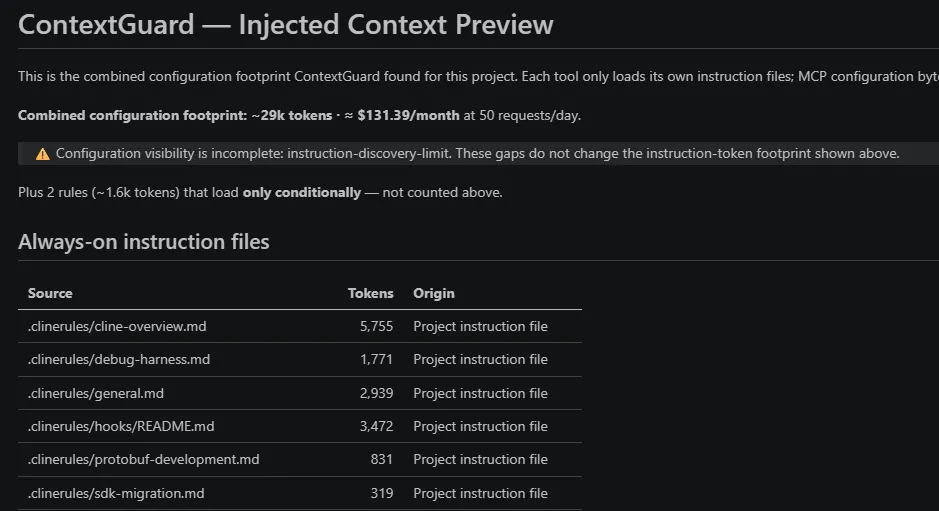Click the $131.39/month cost text
939x511 pixels.
[408, 115]
